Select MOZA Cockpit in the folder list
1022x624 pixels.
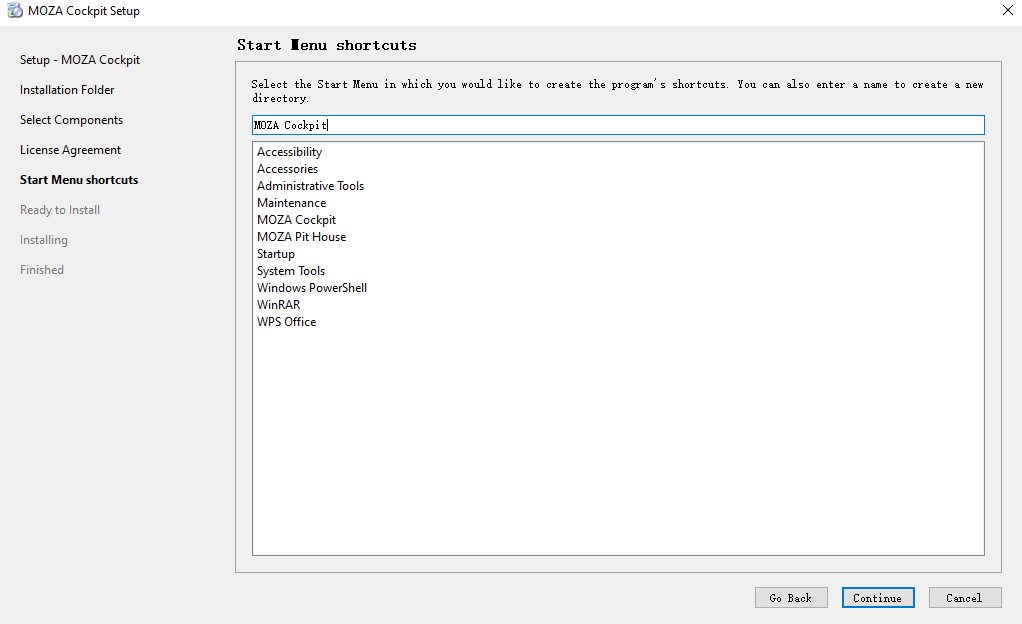(x=297, y=220)
